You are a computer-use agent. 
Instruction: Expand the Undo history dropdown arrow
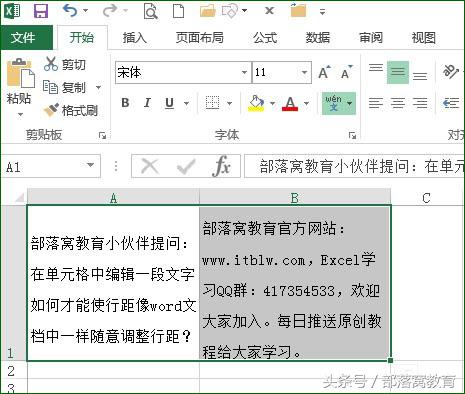86,11
